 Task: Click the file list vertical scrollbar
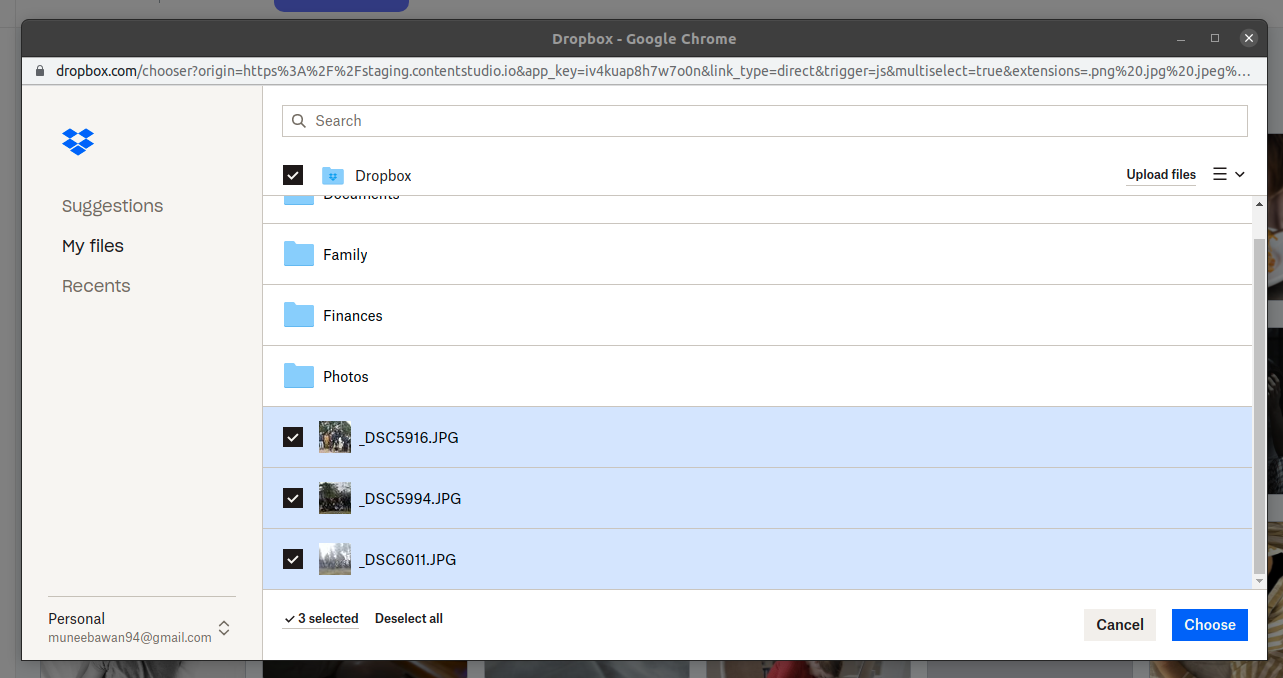pyautogui.click(x=1258, y=408)
